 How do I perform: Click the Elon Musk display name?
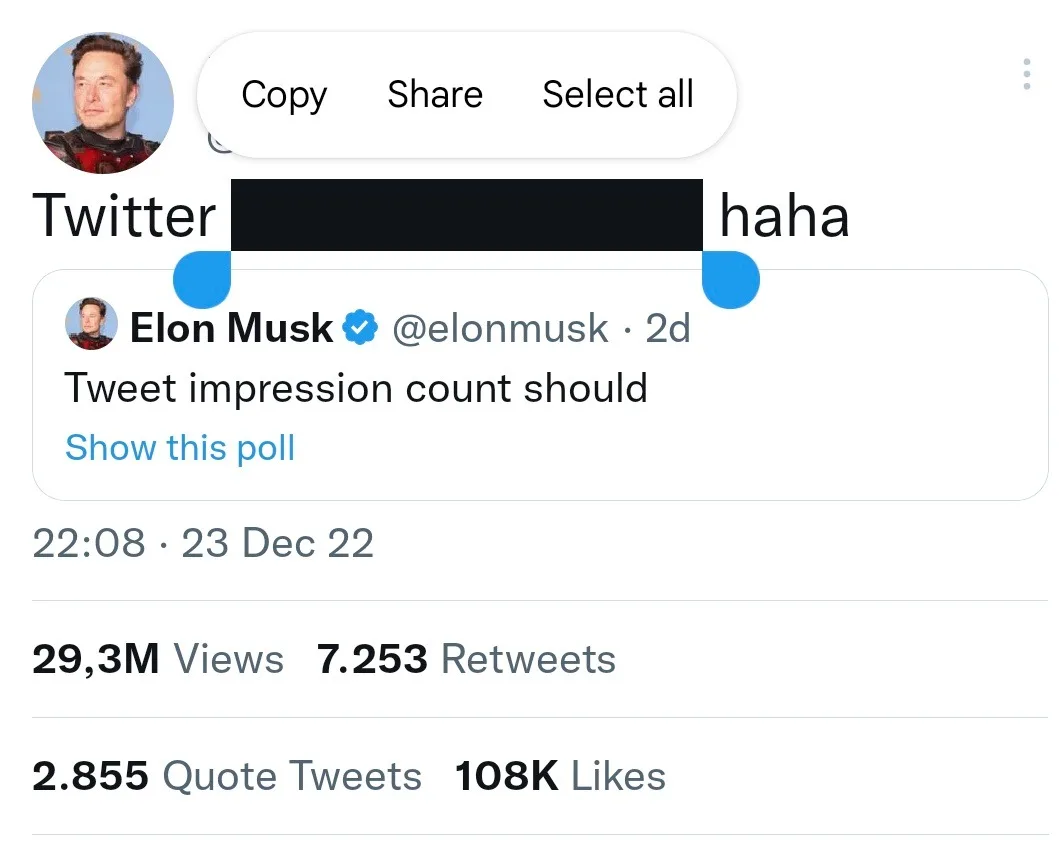[x=231, y=328]
